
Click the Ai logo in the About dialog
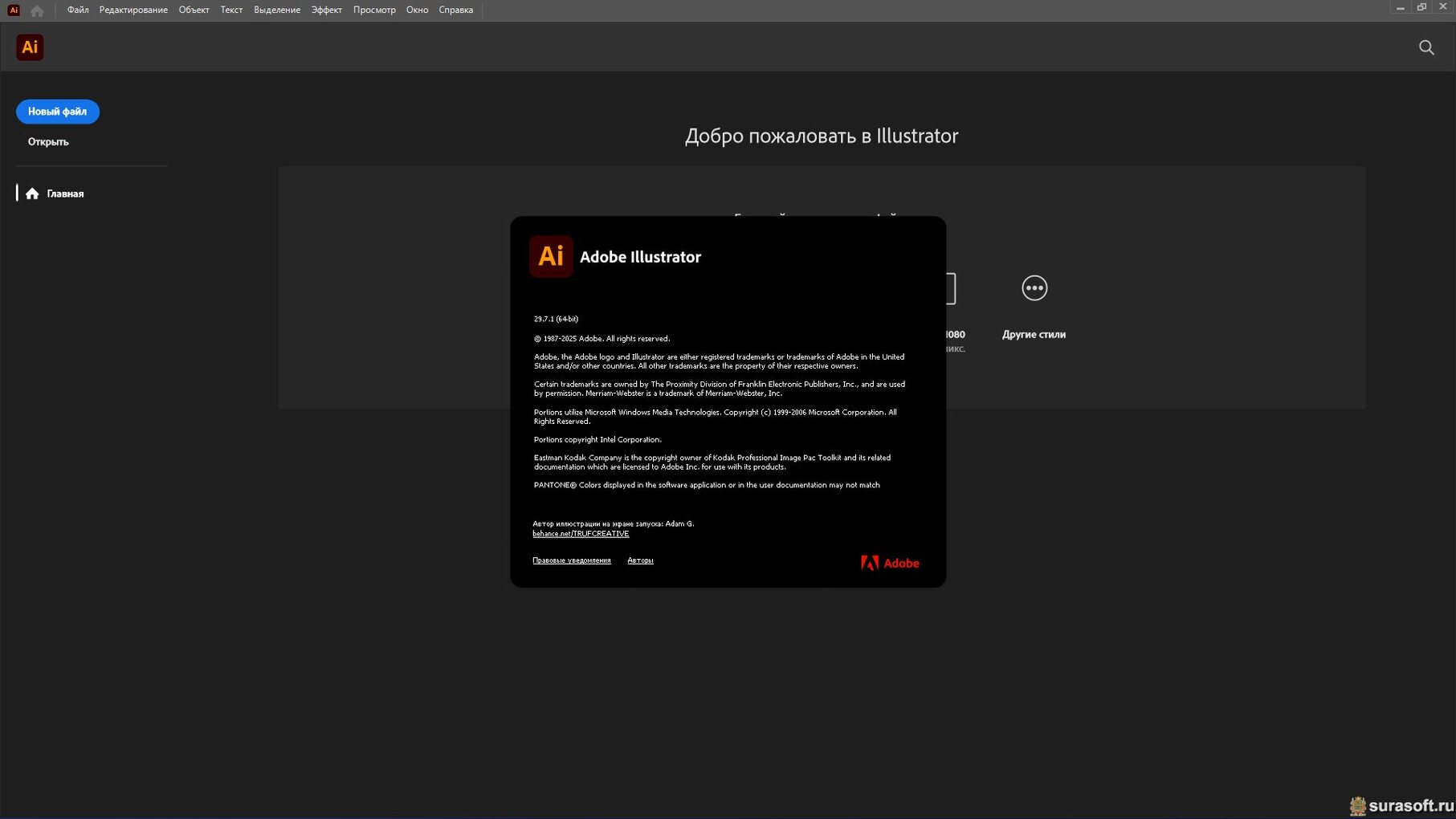click(551, 256)
